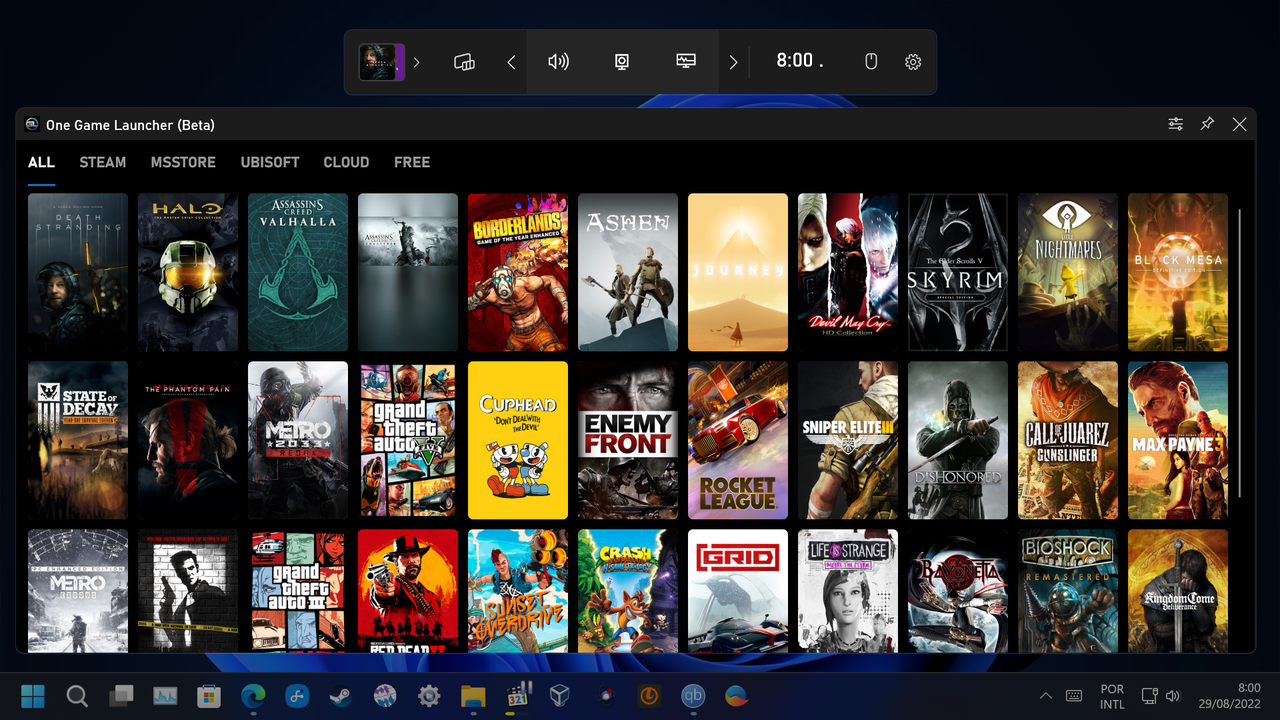This screenshot has width=1280, height=720.
Task: Launch Death Stranding from library grid
Action: (78, 272)
